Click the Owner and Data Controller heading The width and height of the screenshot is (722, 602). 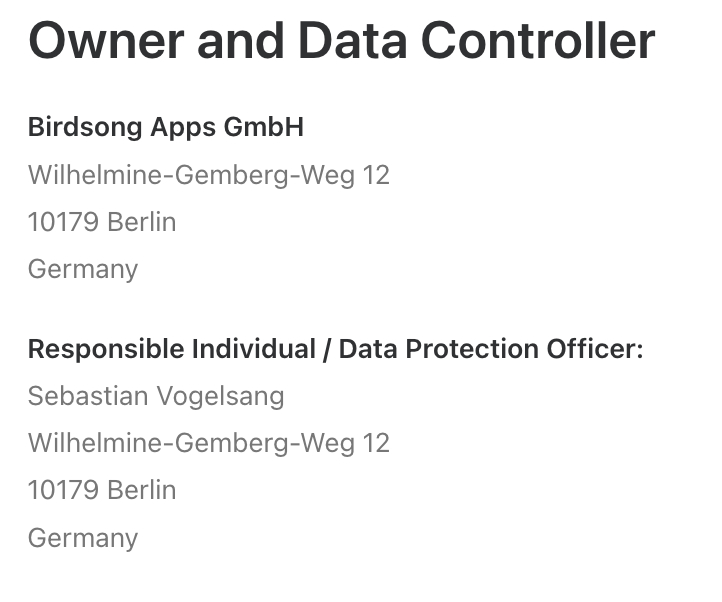[x=341, y=41]
